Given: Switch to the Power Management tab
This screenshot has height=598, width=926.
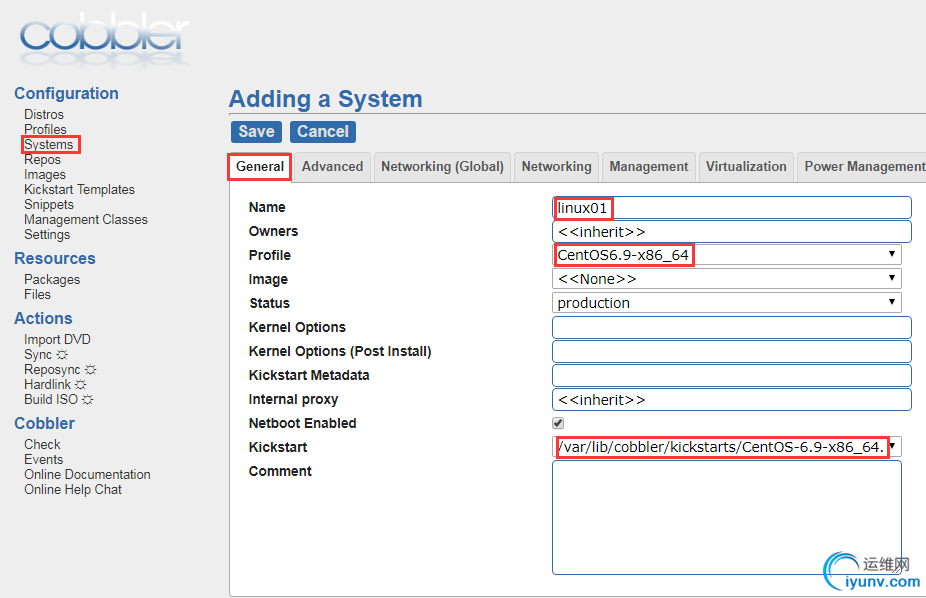Looking at the screenshot, I should pyautogui.click(x=862, y=167).
